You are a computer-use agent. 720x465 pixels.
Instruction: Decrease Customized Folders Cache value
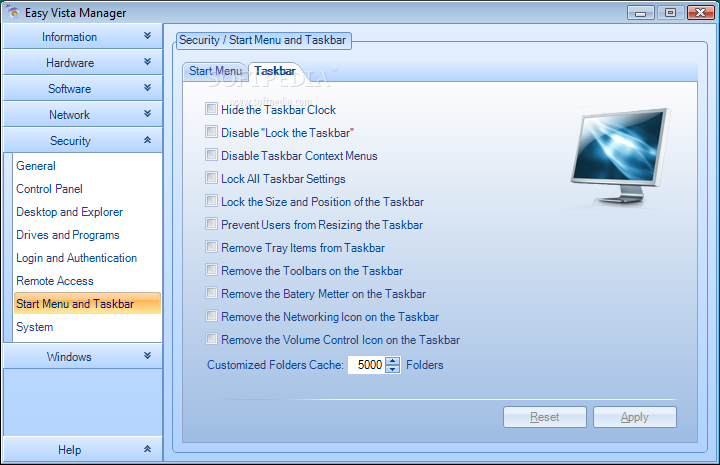tap(393, 369)
